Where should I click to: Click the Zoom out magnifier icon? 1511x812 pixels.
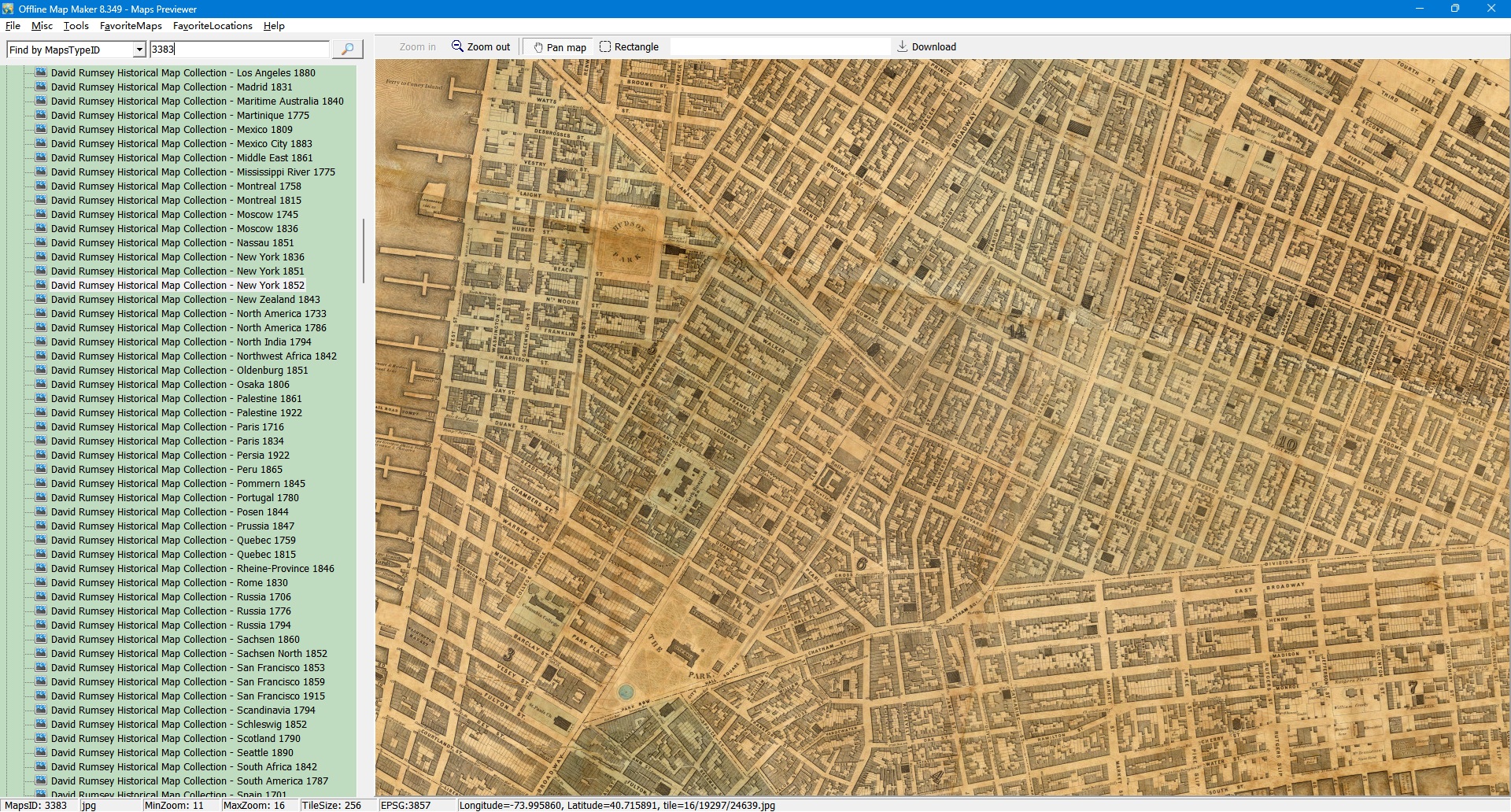coord(457,46)
